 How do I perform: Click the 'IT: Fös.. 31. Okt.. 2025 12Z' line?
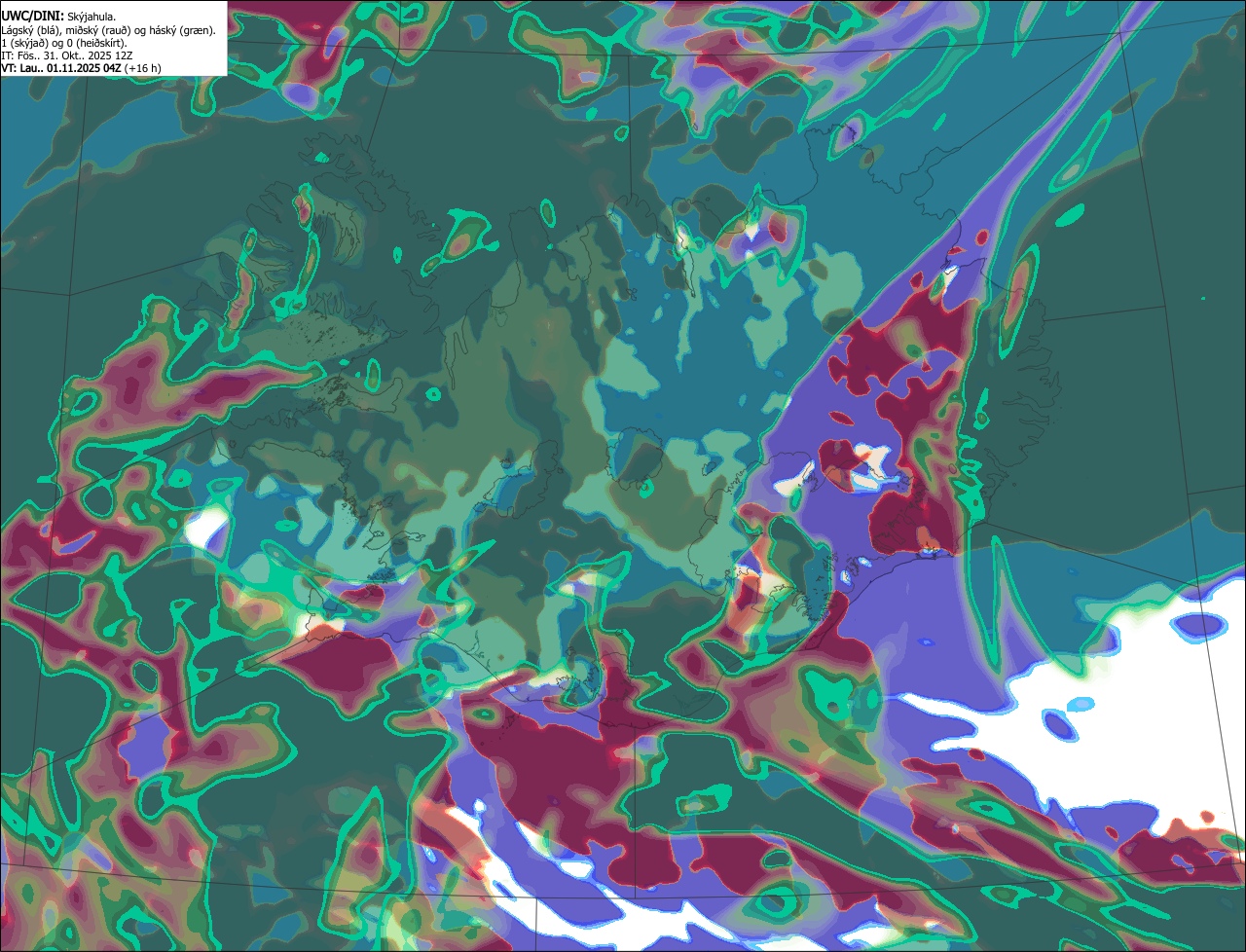pyautogui.click(x=67, y=56)
